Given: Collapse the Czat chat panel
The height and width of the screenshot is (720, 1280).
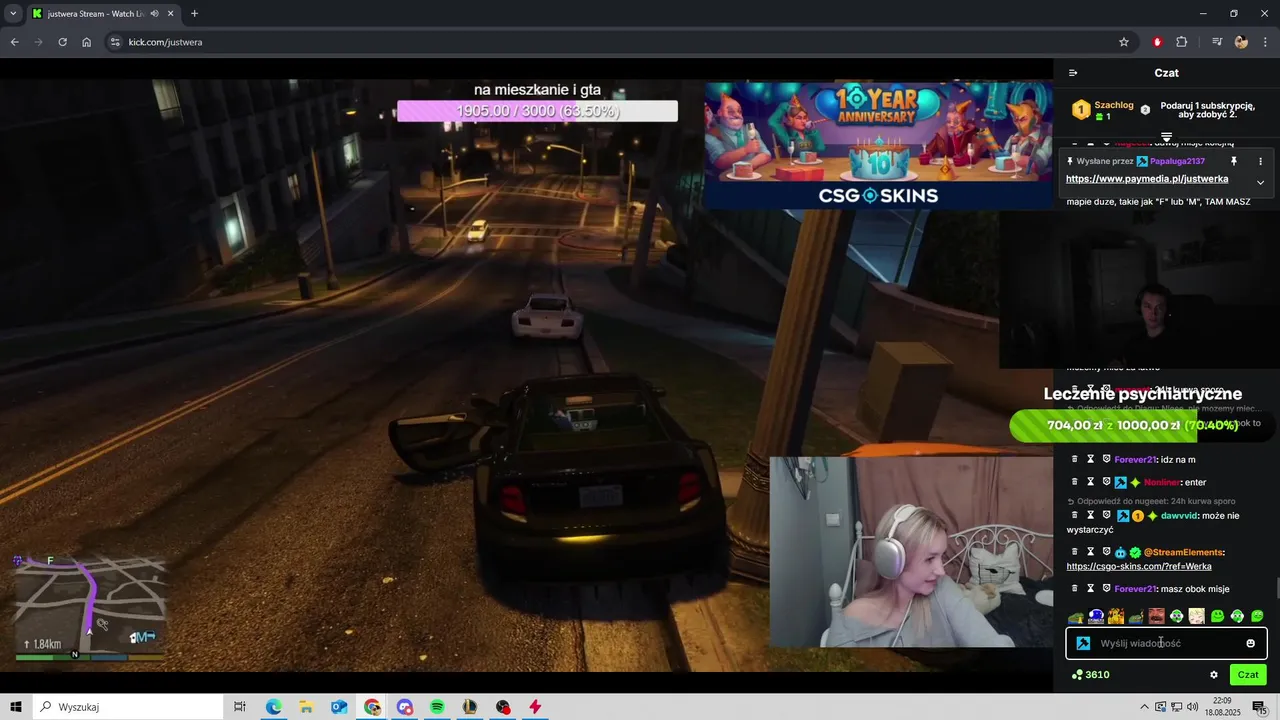Looking at the screenshot, I should click(1073, 73).
